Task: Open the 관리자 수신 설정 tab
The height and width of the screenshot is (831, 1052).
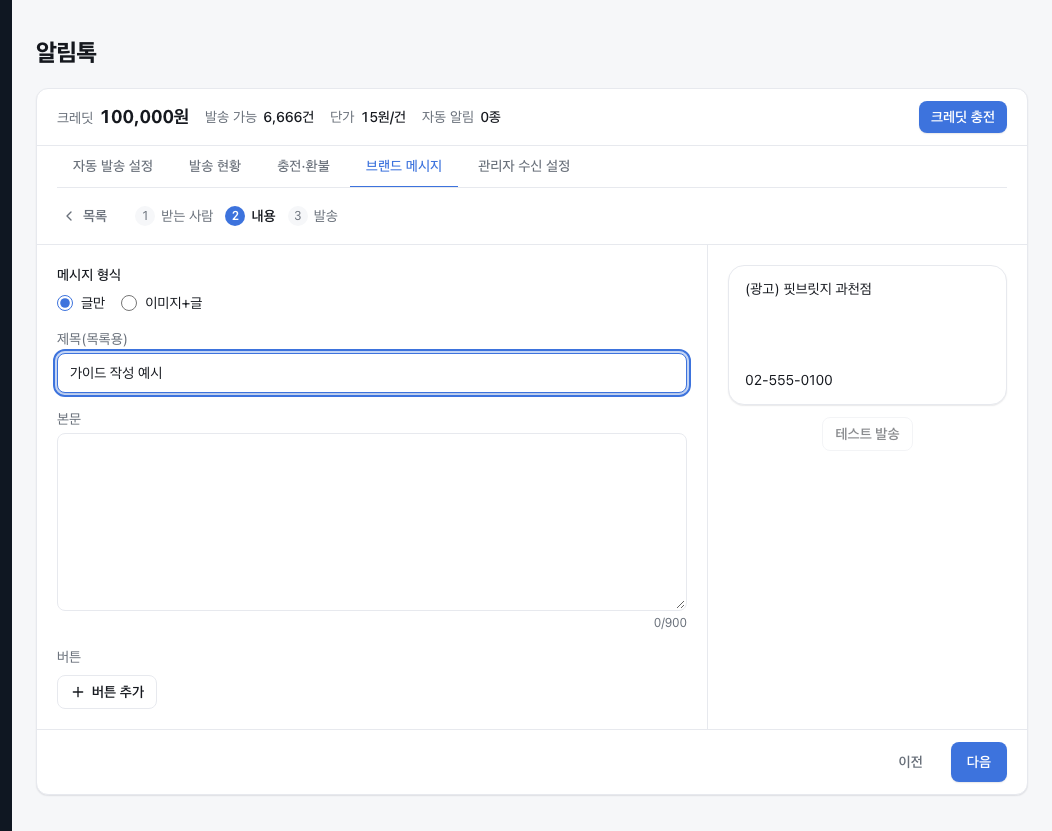Action: coord(523,166)
